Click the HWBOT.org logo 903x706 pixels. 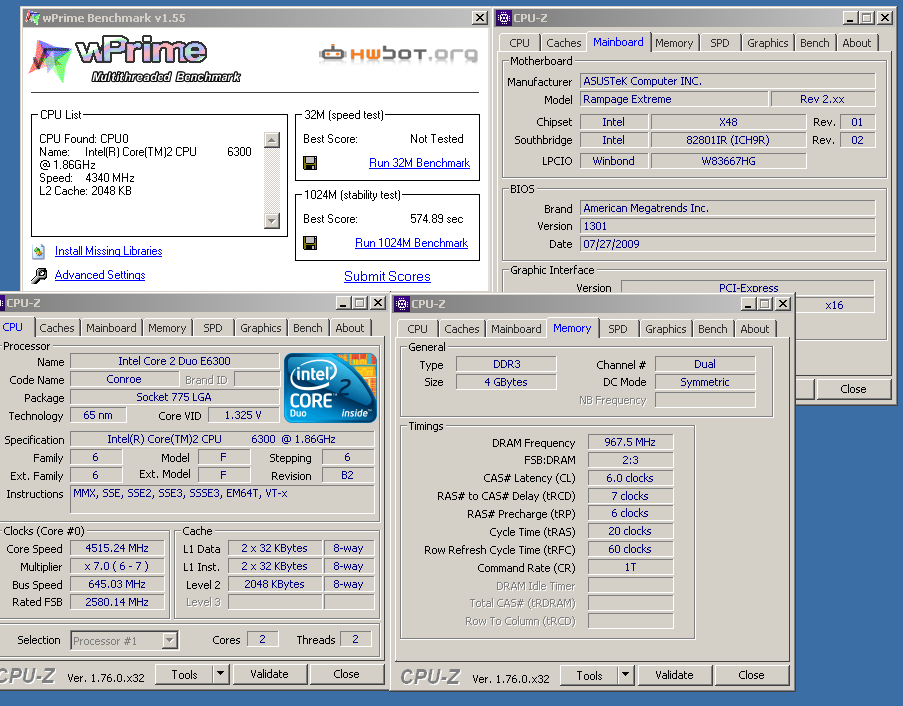[x=399, y=54]
